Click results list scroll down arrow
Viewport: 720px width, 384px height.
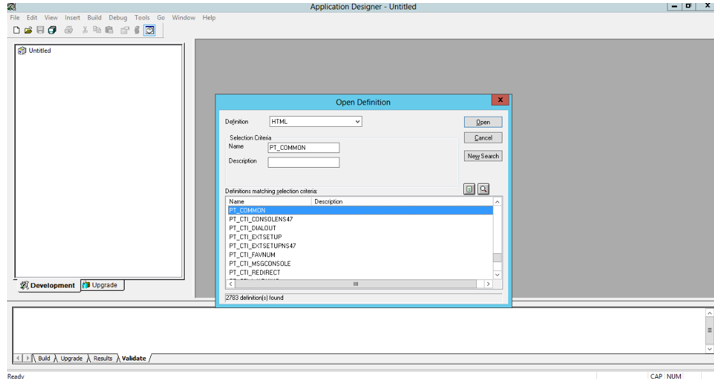(x=497, y=275)
